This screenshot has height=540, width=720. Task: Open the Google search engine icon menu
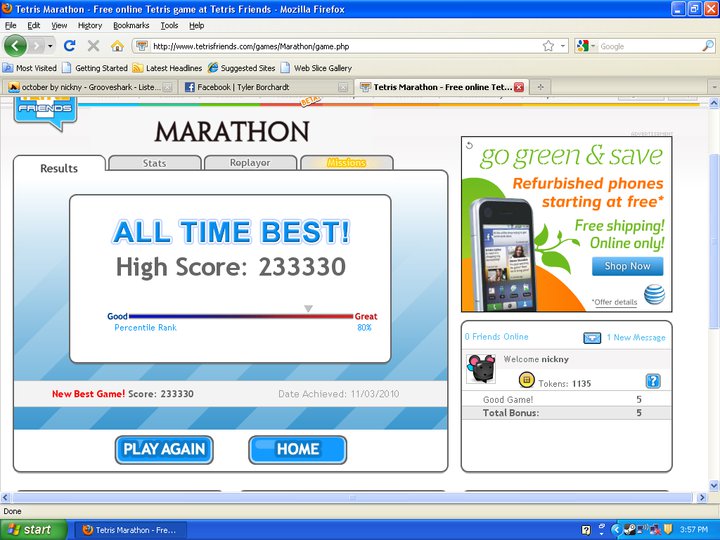(586, 46)
